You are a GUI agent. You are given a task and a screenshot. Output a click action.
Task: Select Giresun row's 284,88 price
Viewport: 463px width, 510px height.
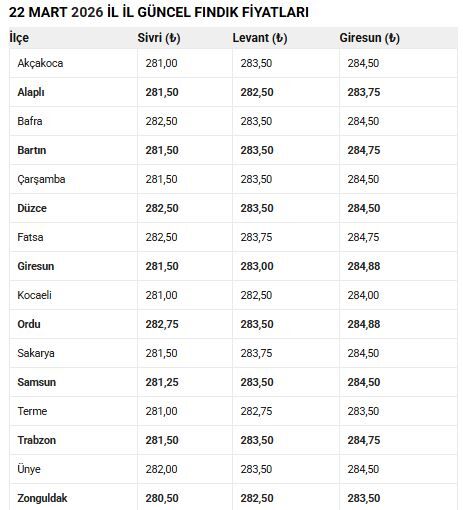[x=364, y=266]
